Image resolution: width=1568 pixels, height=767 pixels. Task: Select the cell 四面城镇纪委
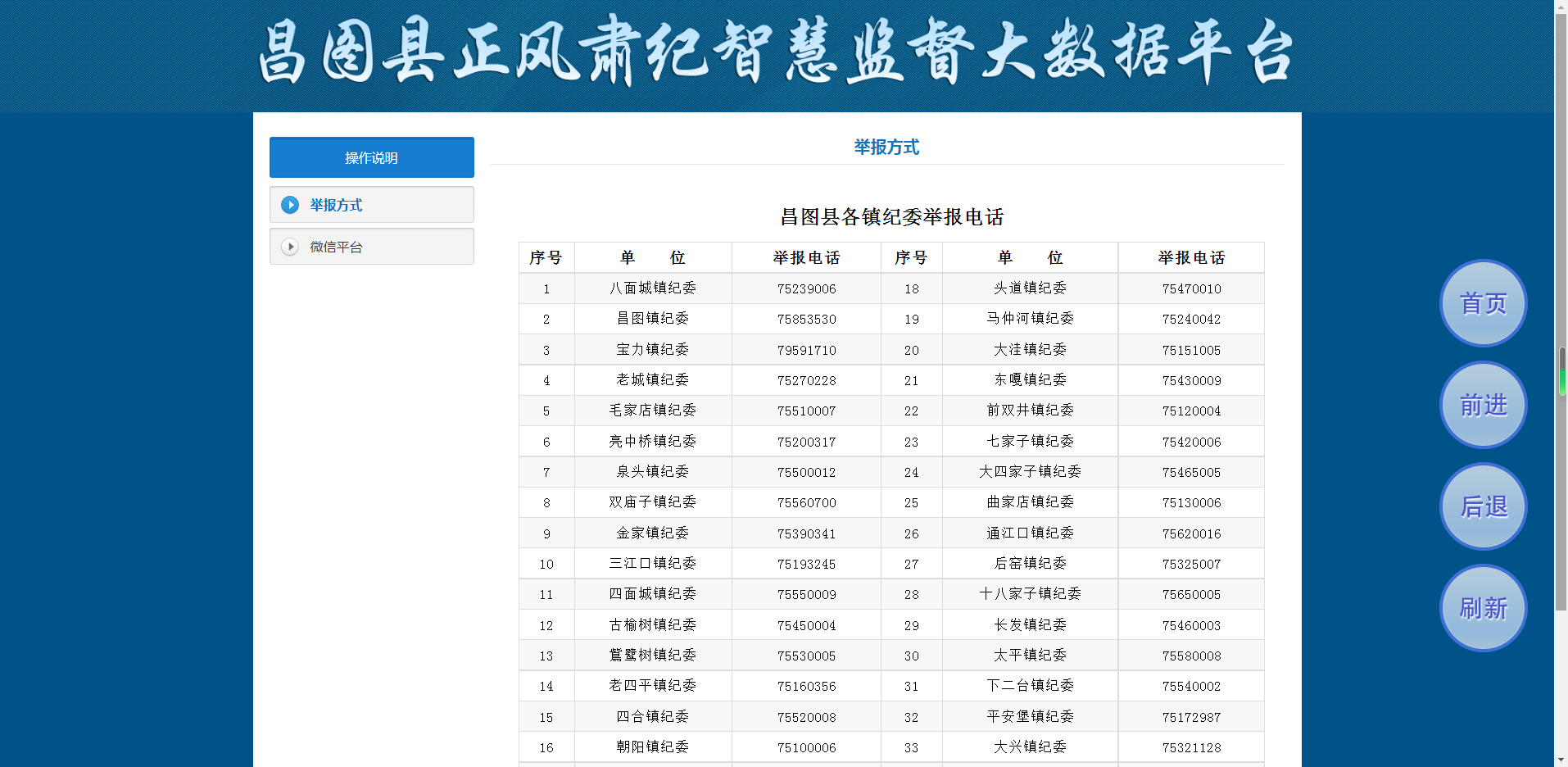[x=653, y=594]
